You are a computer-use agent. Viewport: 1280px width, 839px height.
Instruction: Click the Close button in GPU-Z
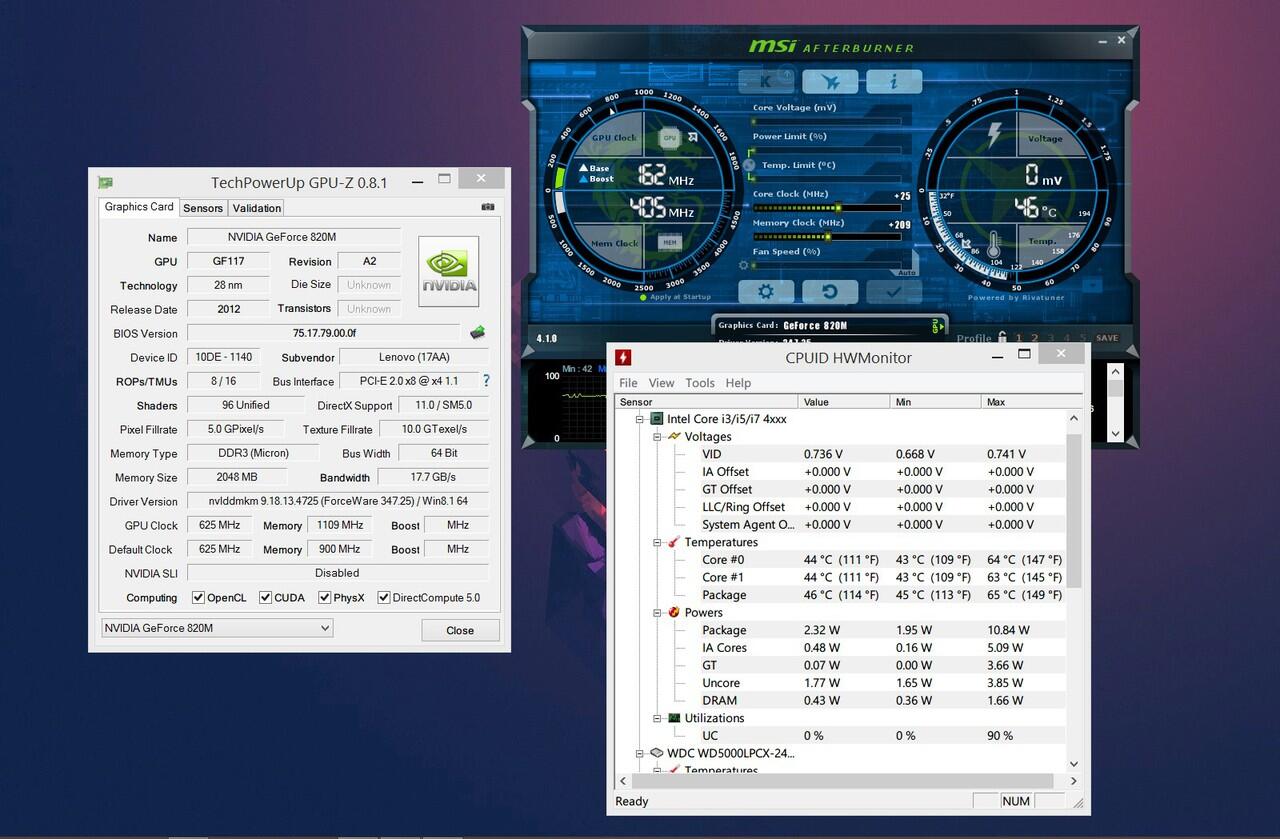click(460, 630)
